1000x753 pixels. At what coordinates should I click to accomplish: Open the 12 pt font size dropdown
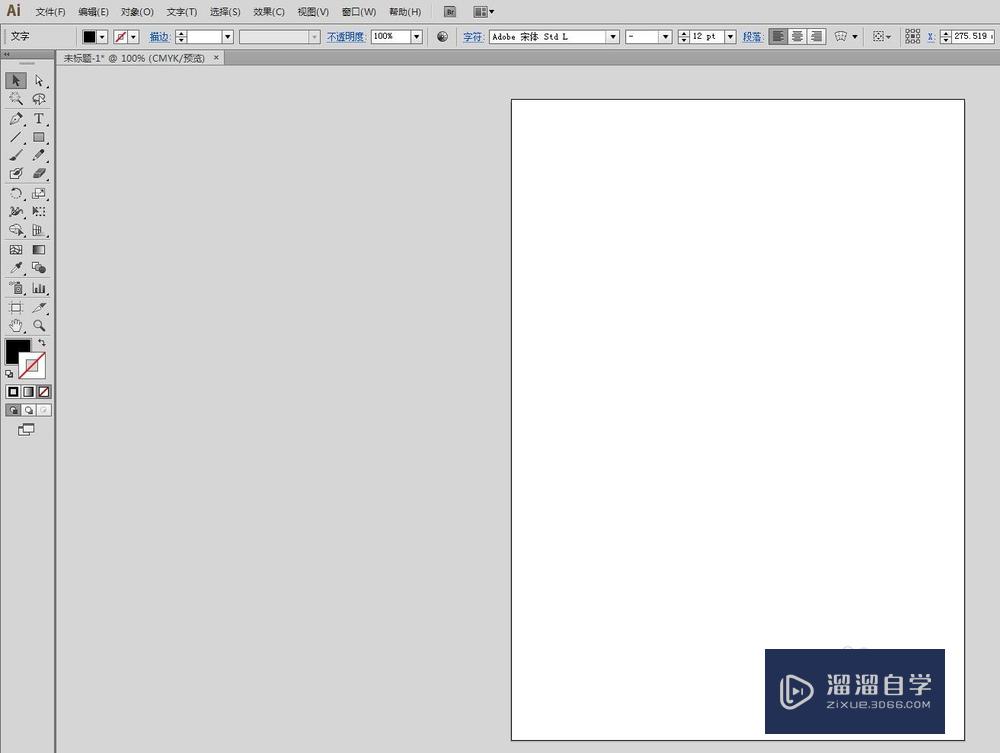pyautogui.click(x=730, y=37)
